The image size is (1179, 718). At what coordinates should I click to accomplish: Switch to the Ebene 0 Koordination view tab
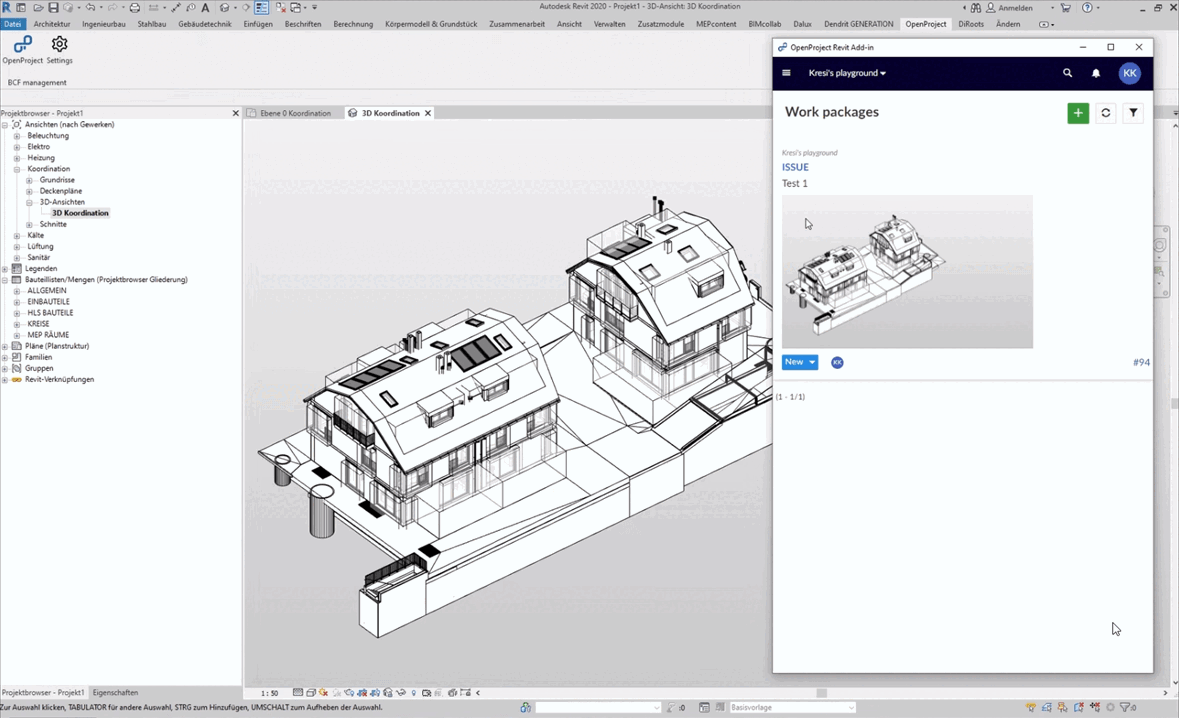pos(295,113)
